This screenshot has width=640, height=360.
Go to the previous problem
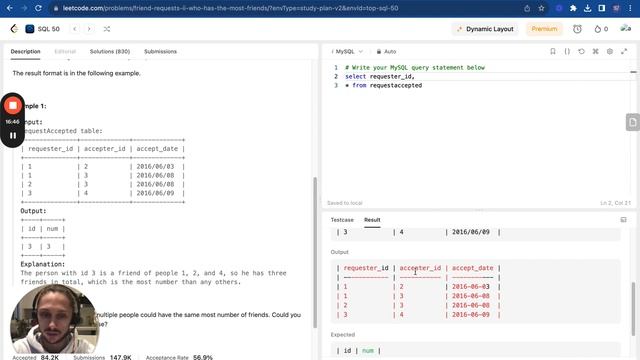[75, 29]
